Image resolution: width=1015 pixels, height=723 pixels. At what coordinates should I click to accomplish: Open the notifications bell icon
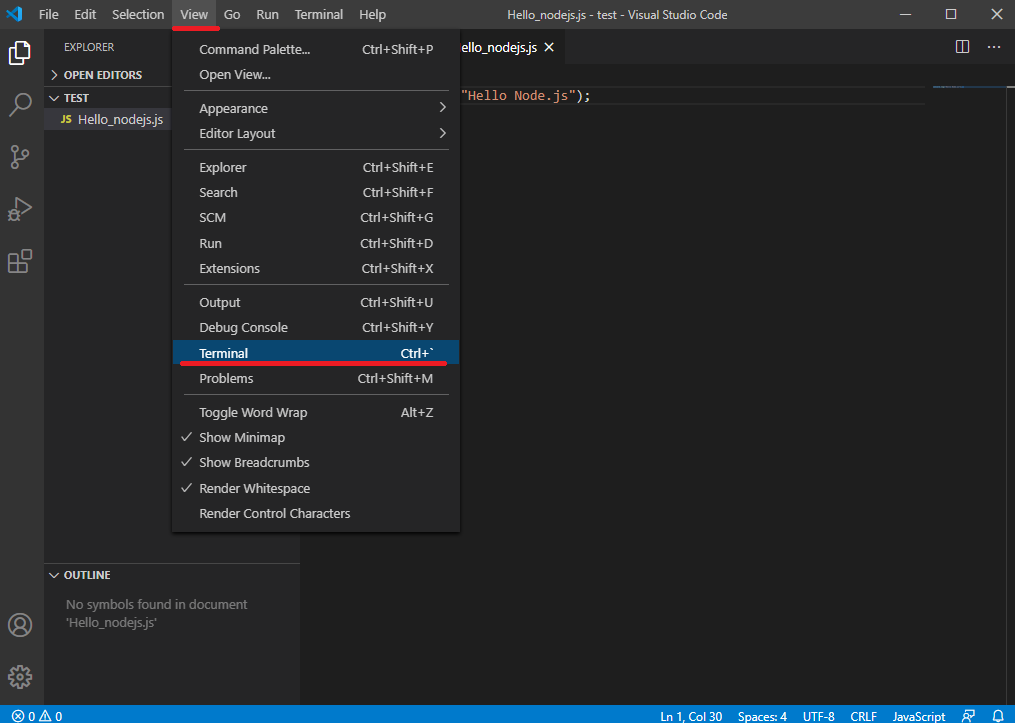[998, 716]
